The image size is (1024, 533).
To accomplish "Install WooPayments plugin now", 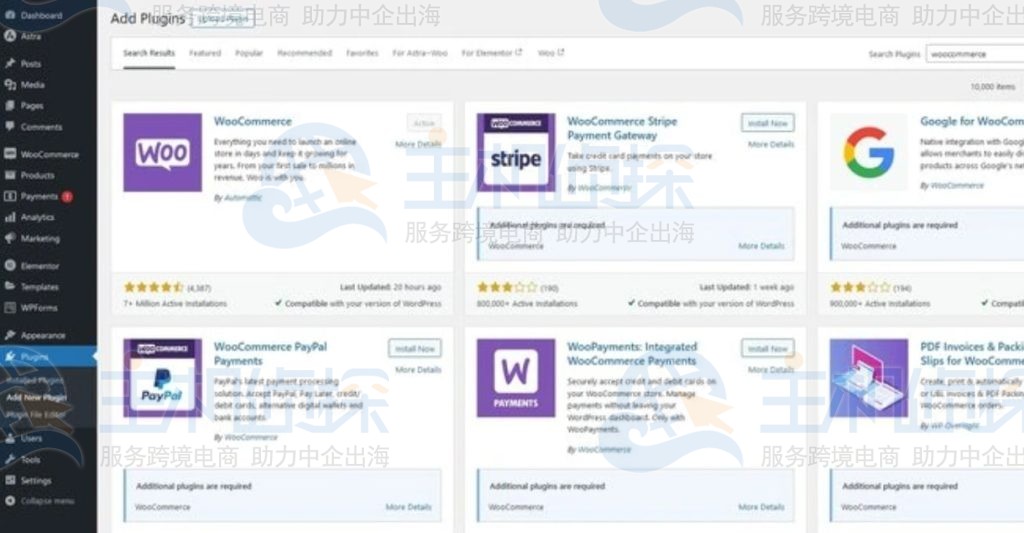I will coord(768,348).
